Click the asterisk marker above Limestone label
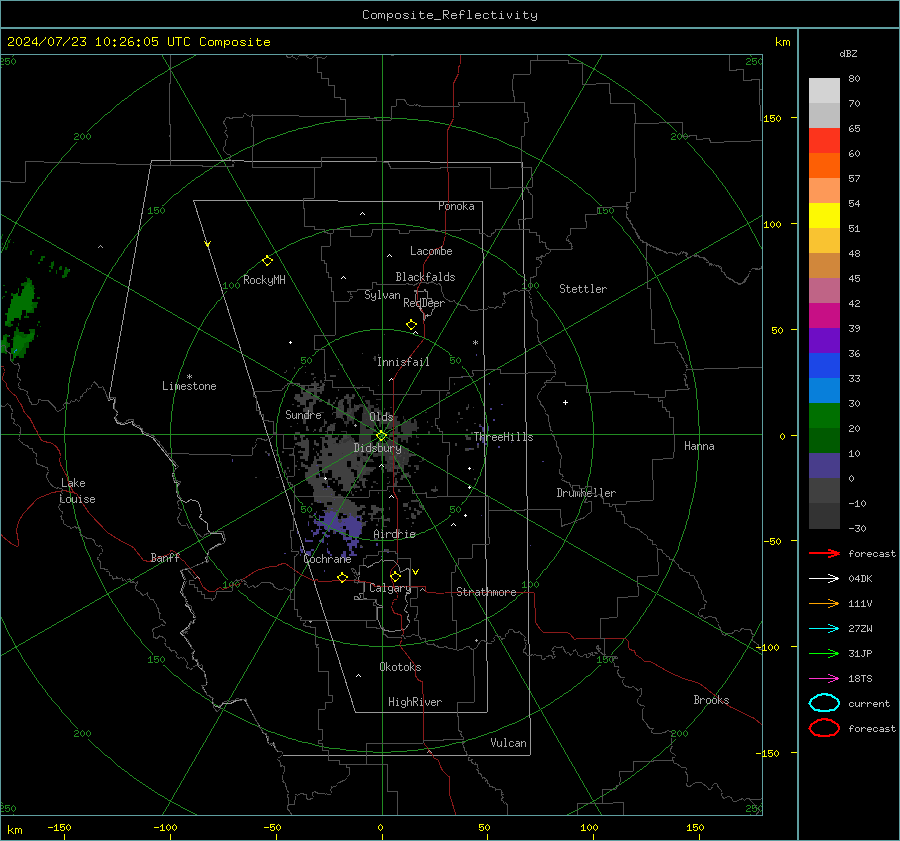The height and width of the screenshot is (841, 900). tap(189, 377)
